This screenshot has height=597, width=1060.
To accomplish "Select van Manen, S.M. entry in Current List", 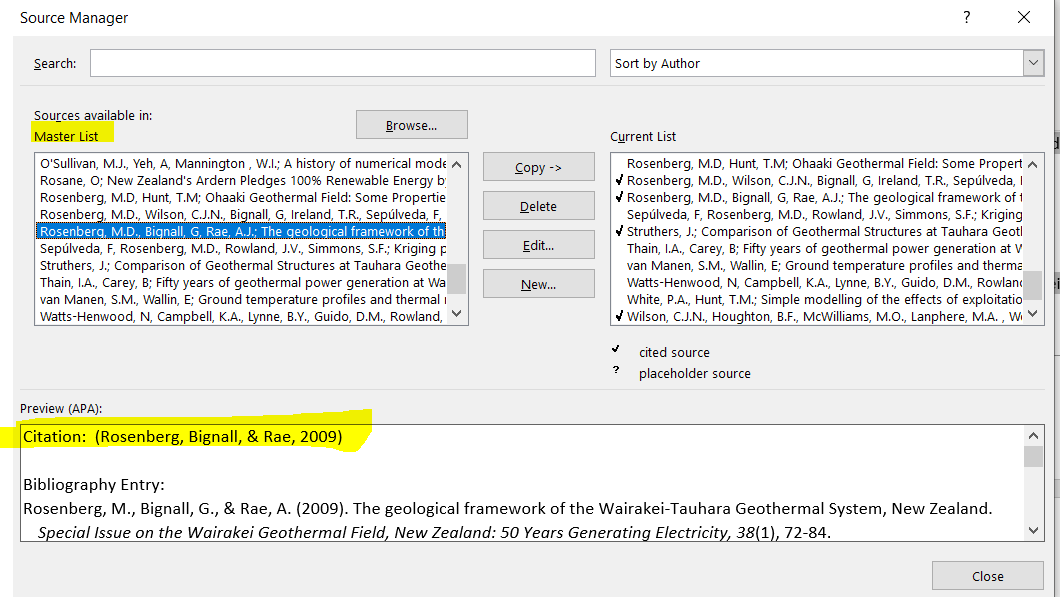I will pyautogui.click(x=818, y=266).
